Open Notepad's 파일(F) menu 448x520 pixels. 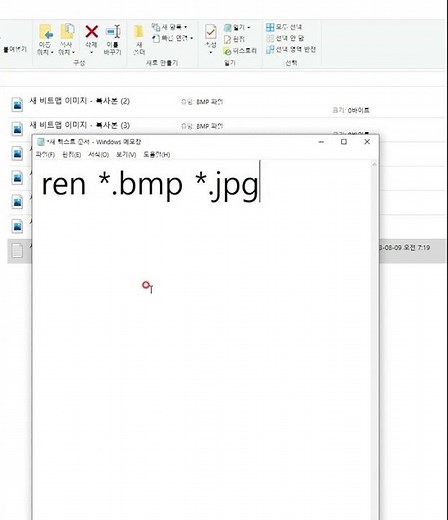pos(45,155)
